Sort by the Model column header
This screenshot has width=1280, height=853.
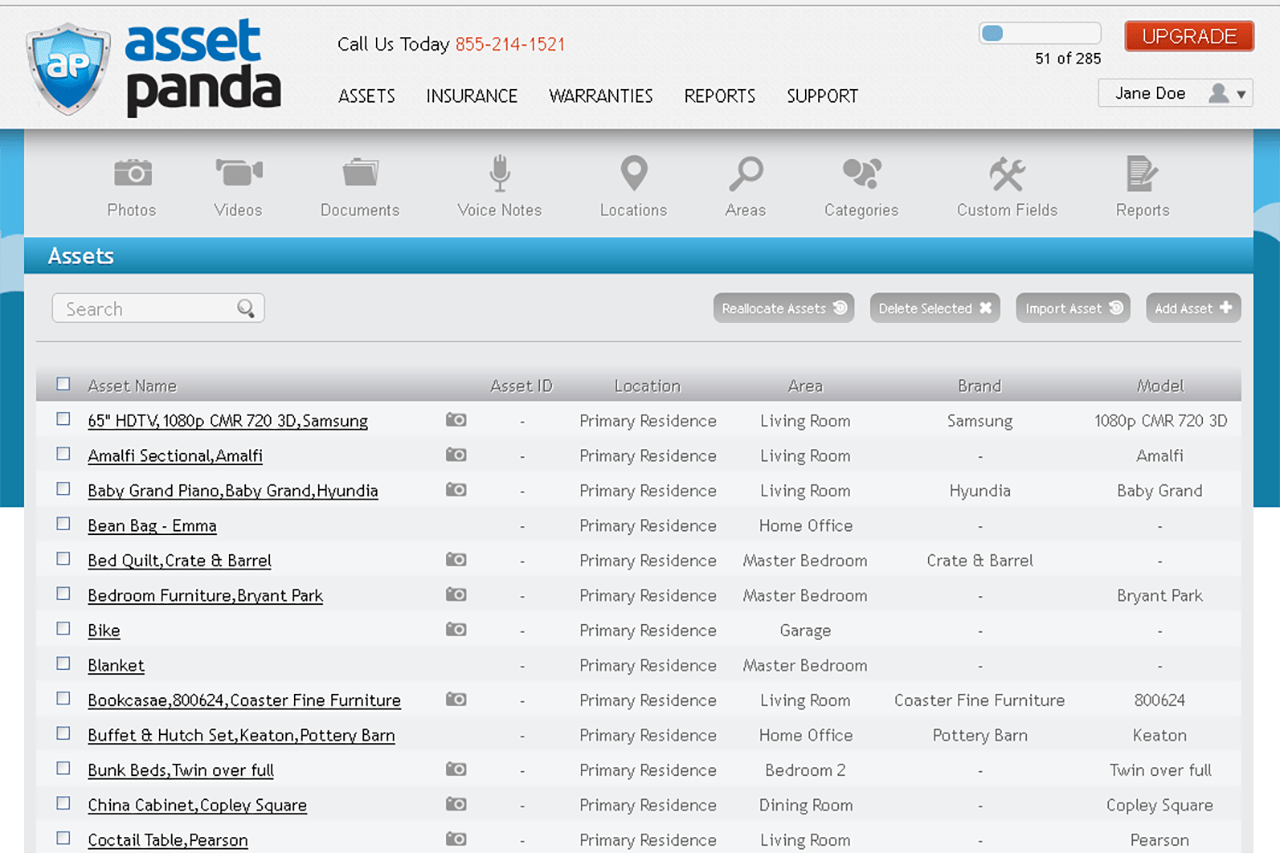1160,386
